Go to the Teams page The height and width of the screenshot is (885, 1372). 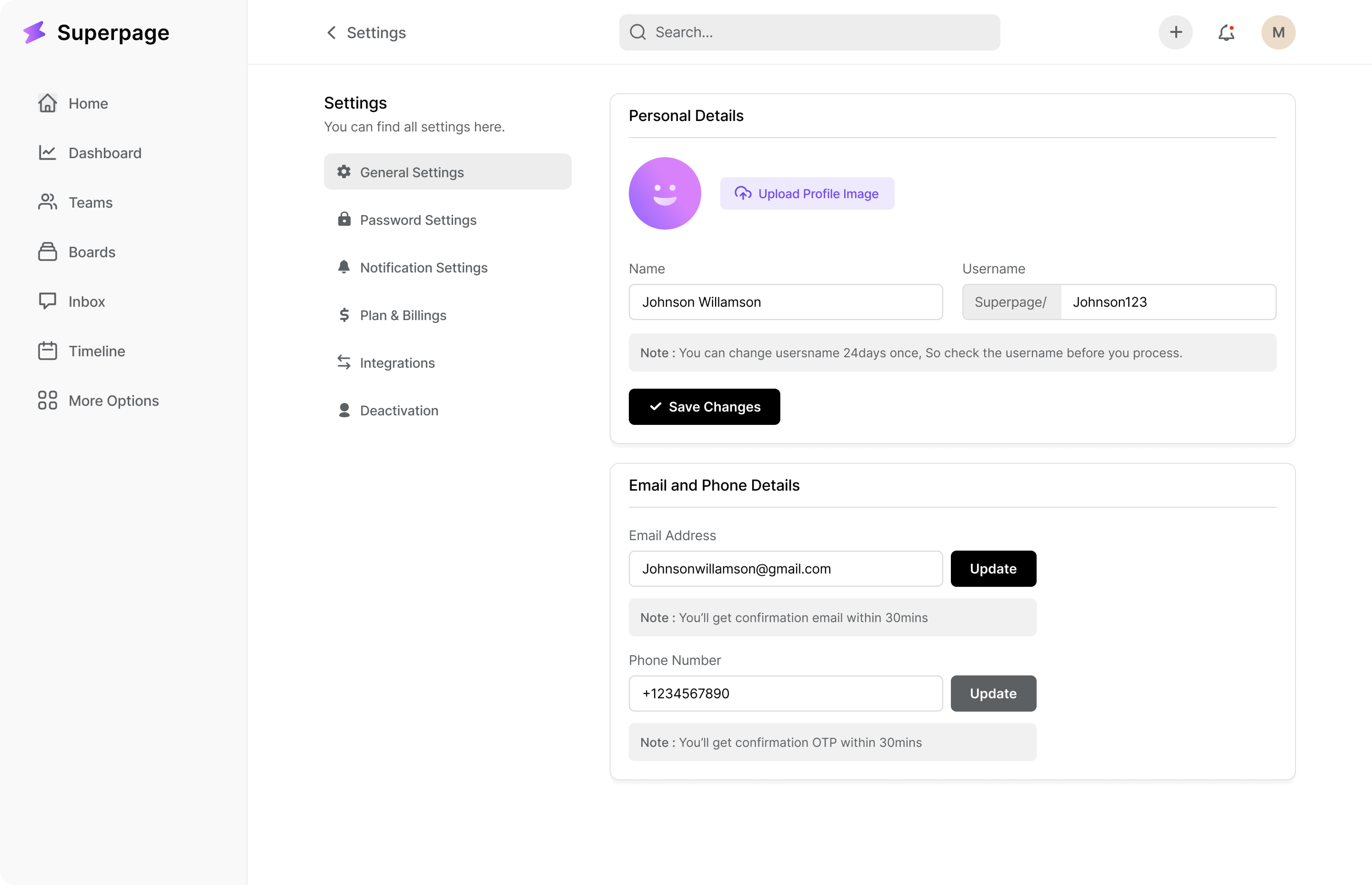point(90,202)
